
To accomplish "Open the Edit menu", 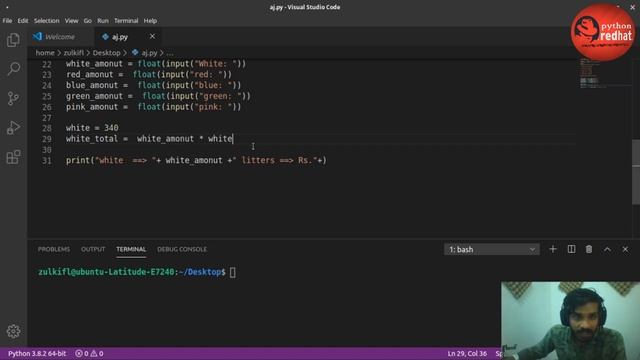I will tap(23, 20).
